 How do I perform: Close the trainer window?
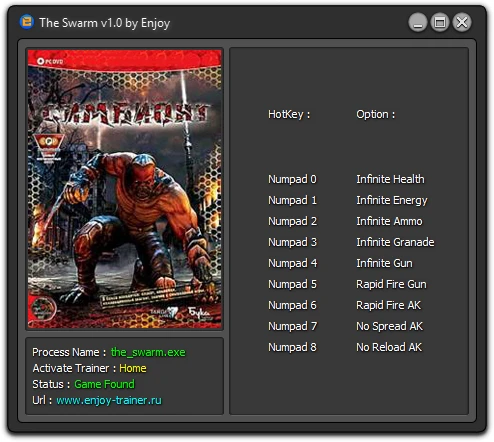[x=462, y=23]
